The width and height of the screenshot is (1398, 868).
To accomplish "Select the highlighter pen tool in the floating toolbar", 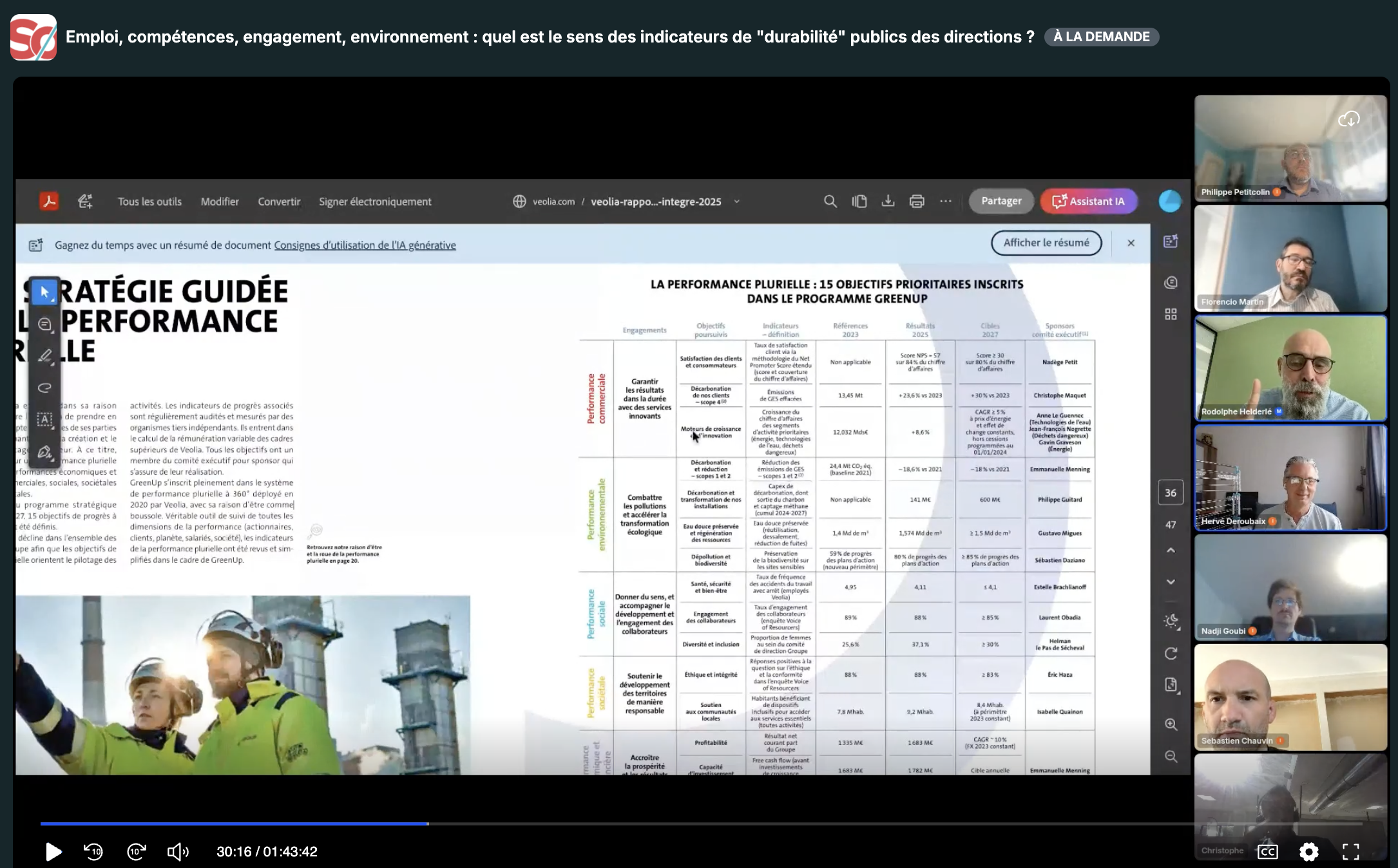I will click(x=44, y=355).
